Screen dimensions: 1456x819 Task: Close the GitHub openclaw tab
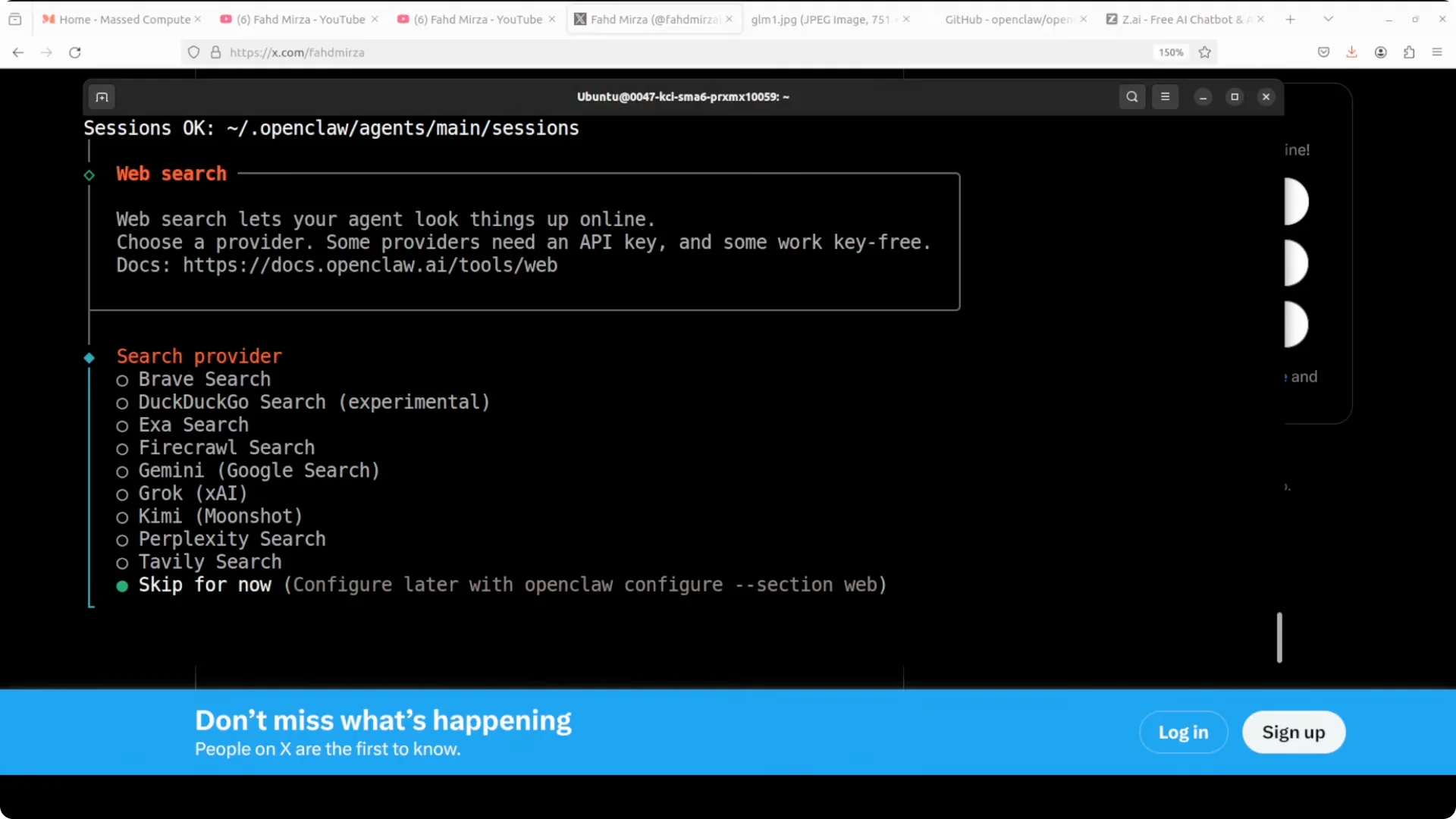pyautogui.click(x=1083, y=19)
